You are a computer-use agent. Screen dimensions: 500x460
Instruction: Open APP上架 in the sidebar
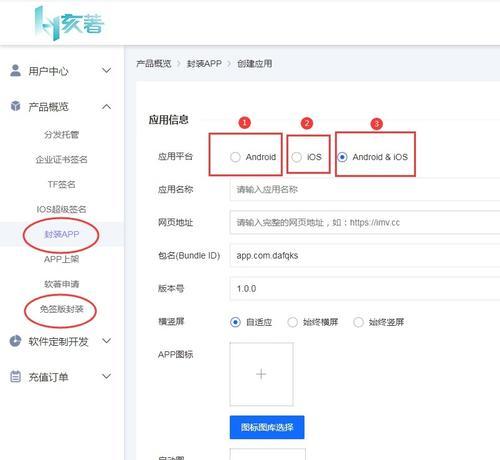coord(62,259)
